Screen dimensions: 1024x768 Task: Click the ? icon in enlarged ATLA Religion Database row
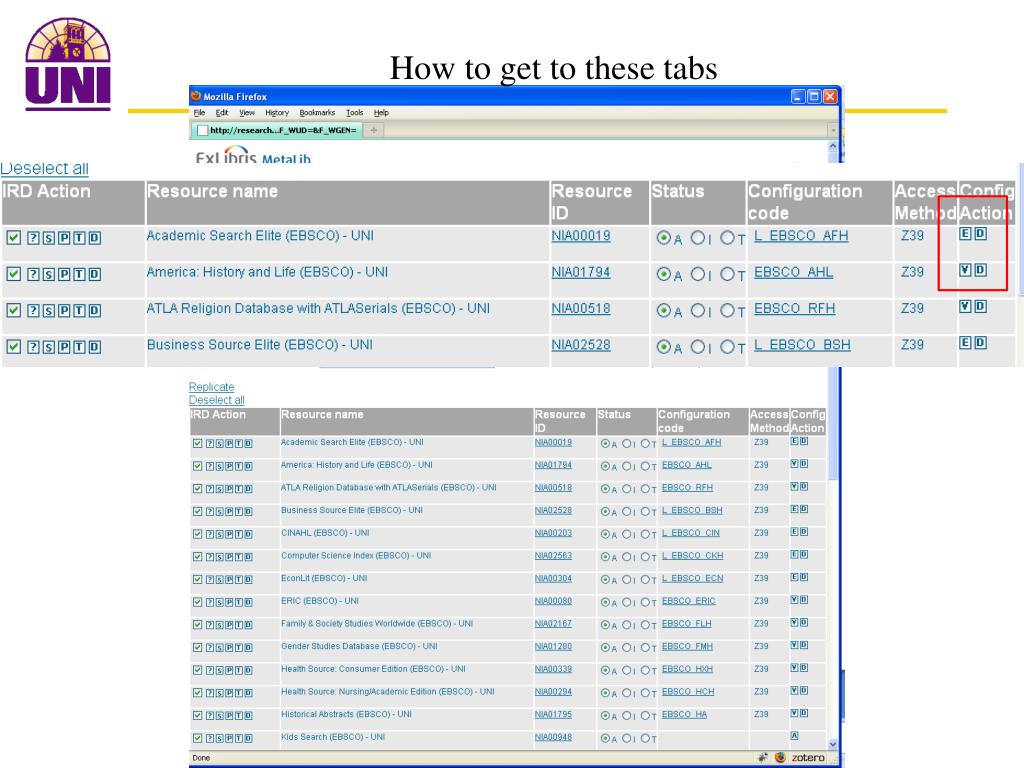click(x=33, y=310)
